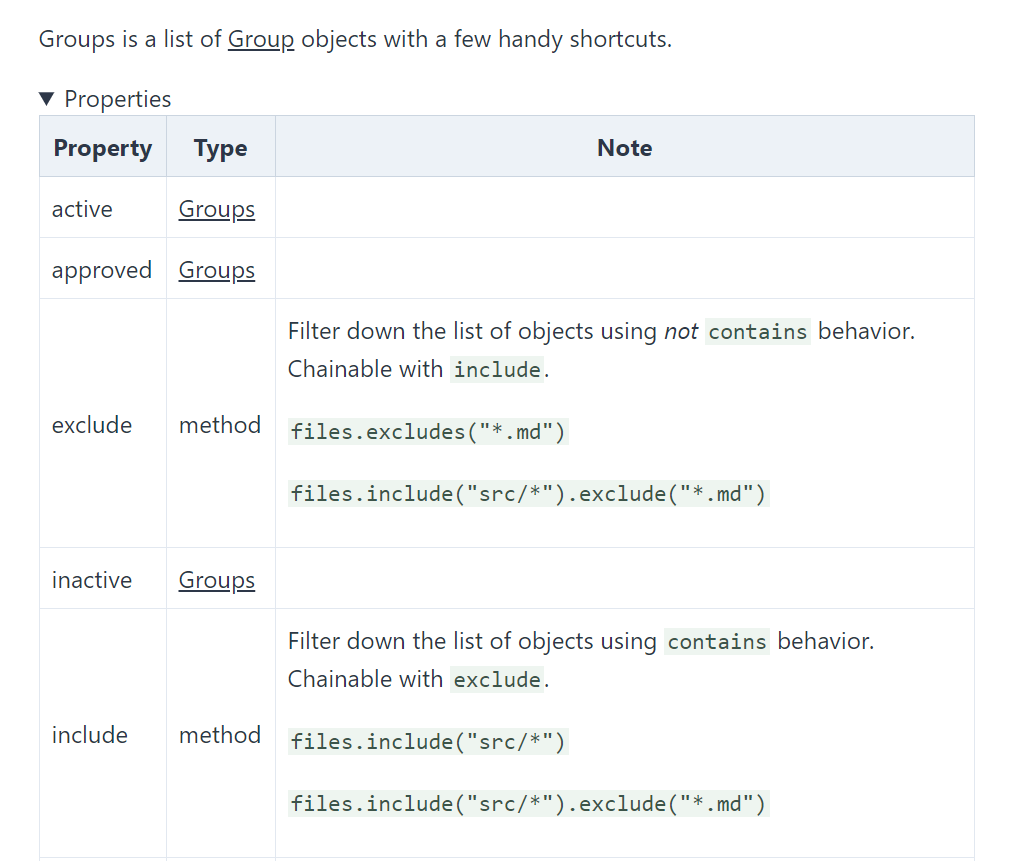
Task: Open the Group link in the intro sentence
Action: point(261,39)
